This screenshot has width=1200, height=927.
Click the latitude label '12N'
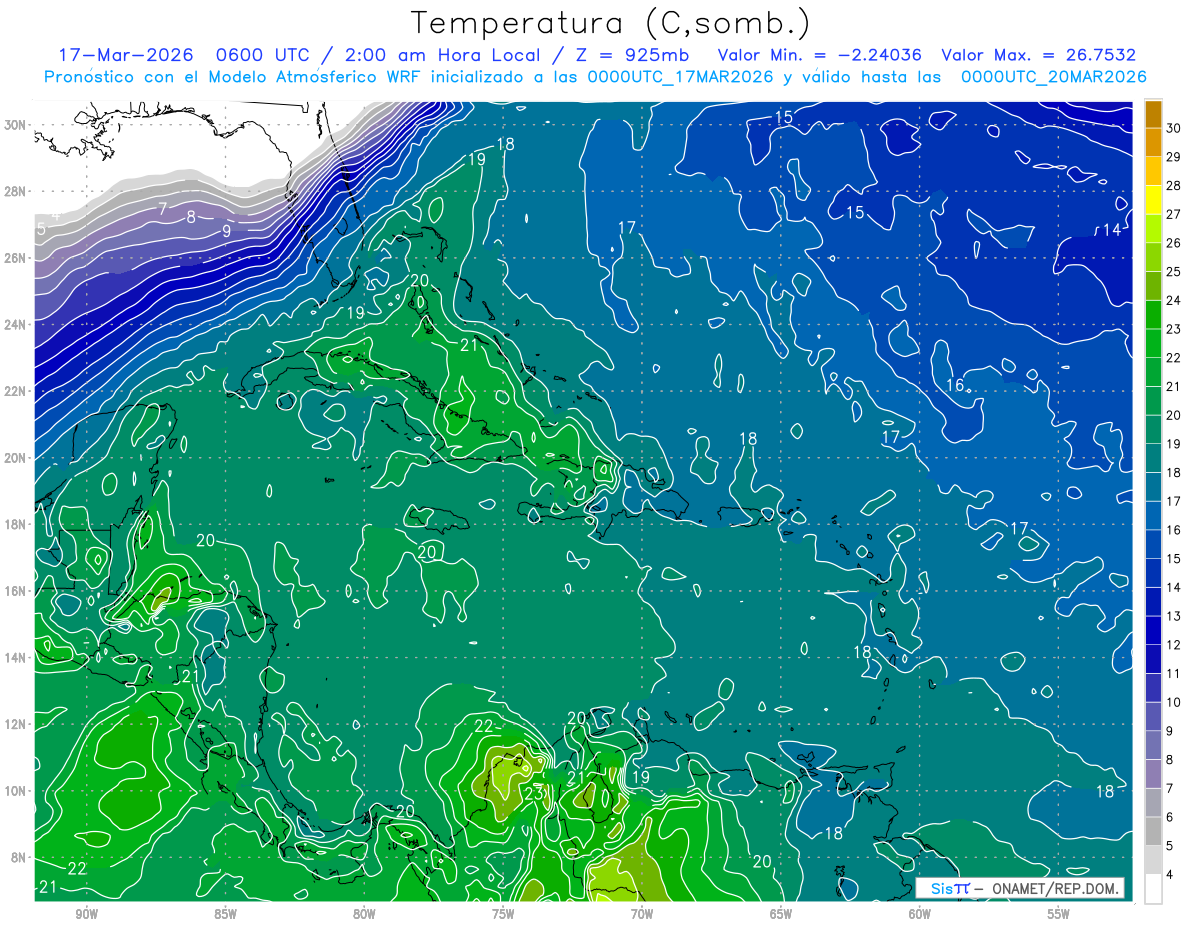17,724
